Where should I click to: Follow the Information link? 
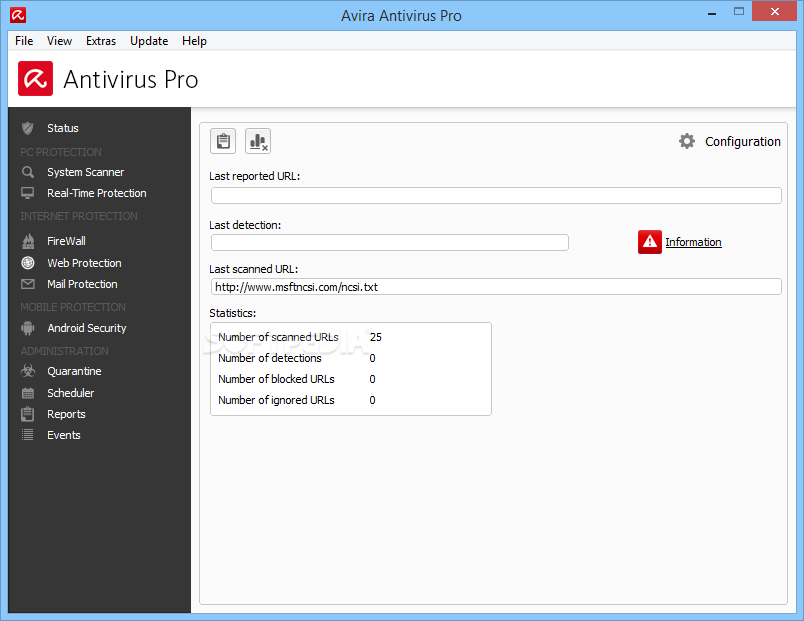[693, 242]
